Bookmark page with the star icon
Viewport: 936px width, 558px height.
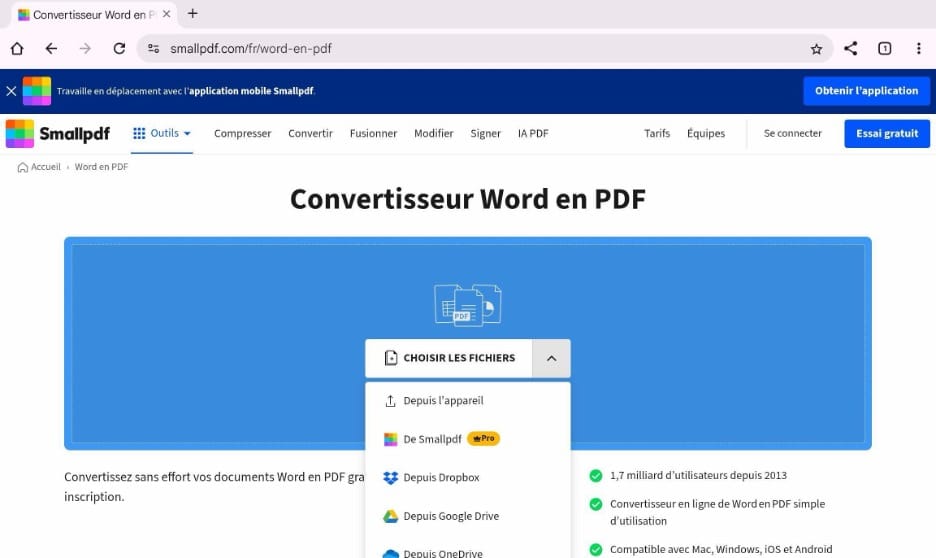(816, 49)
